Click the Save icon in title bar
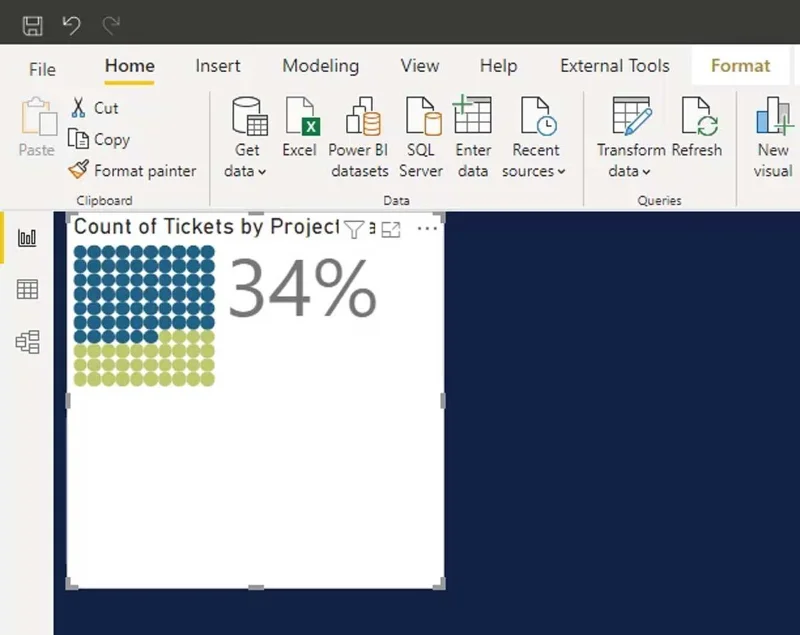This screenshot has width=800, height=635. click(x=33, y=26)
